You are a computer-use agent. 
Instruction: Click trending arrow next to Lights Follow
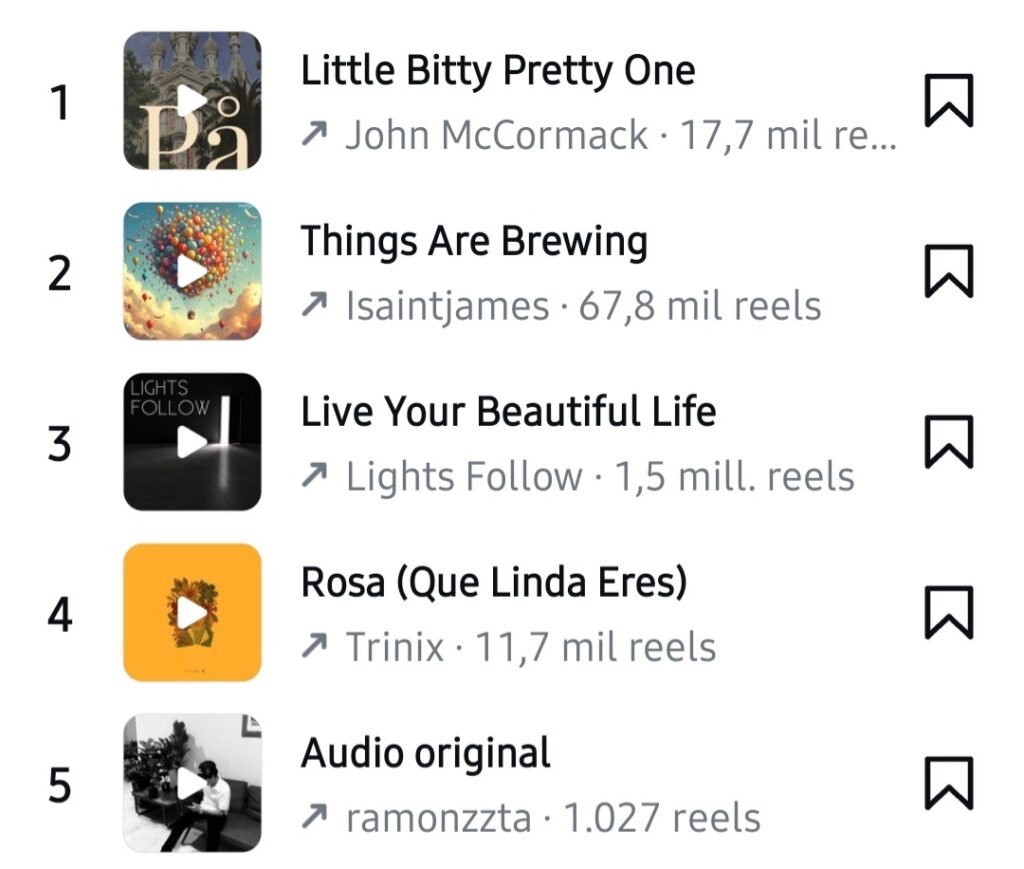(315, 477)
